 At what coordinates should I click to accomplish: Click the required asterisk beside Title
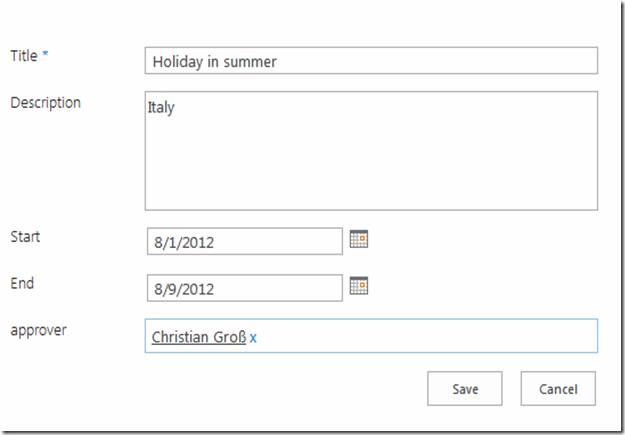pos(45,56)
